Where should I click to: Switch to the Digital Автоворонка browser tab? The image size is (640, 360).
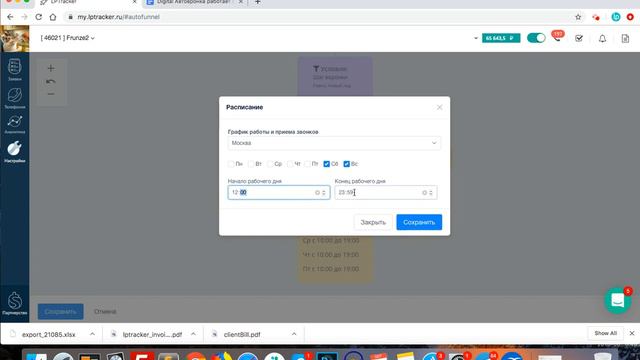click(x=194, y=2)
